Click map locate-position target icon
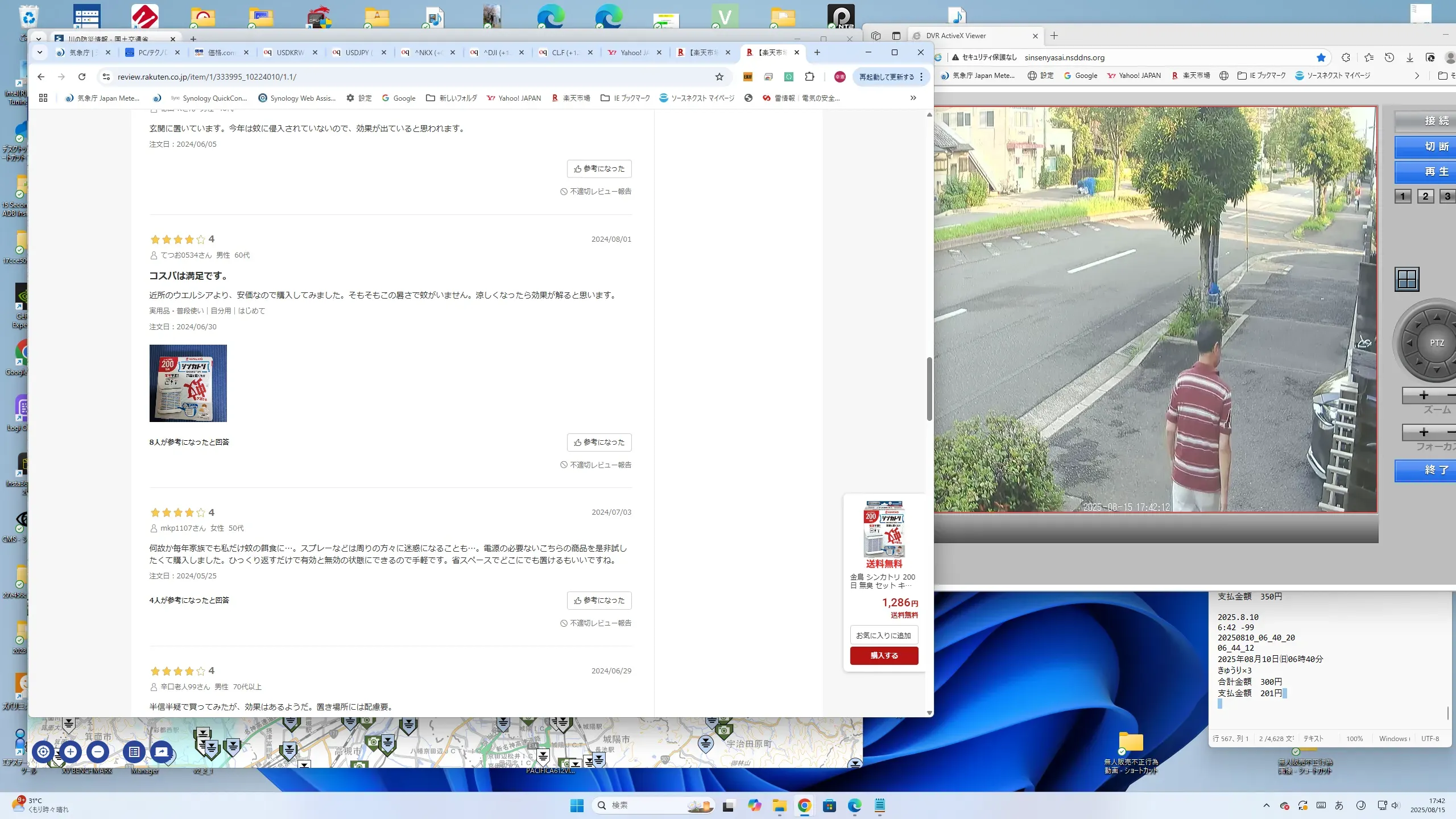The width and height of the screenshot is (1456, 819). pyautogui.click(x=43, y=752)
